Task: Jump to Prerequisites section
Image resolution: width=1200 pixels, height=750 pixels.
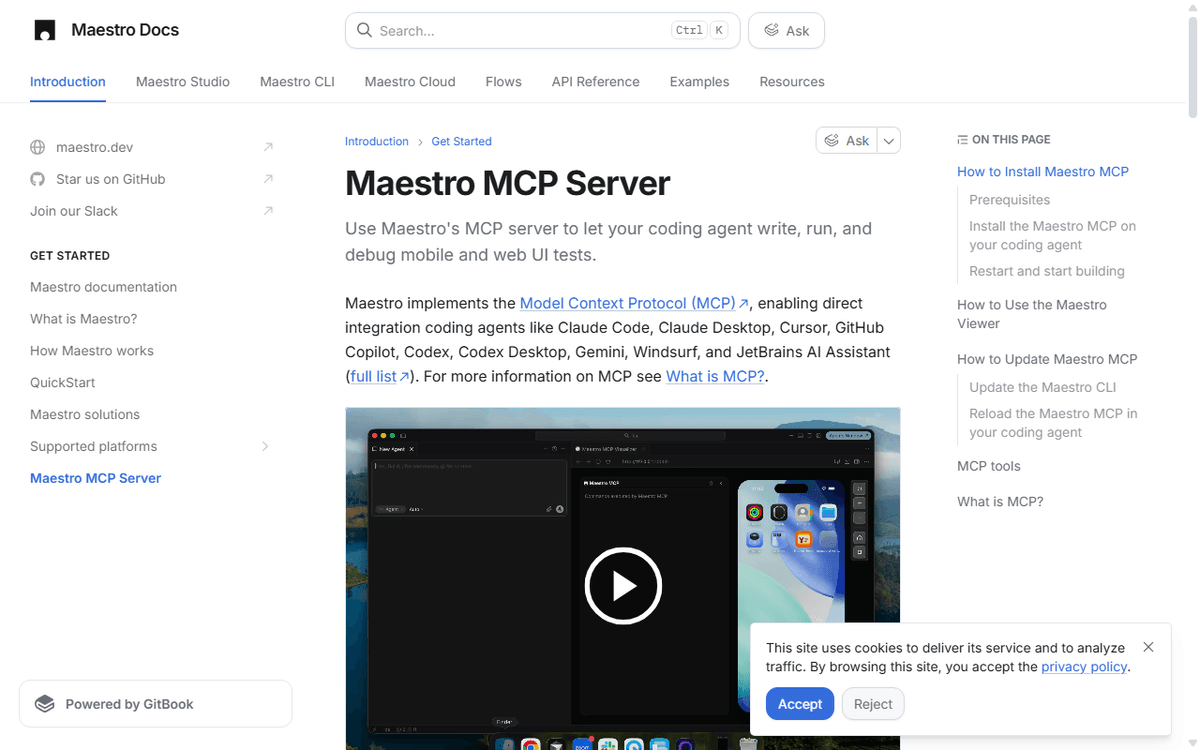Action: 1009,200
